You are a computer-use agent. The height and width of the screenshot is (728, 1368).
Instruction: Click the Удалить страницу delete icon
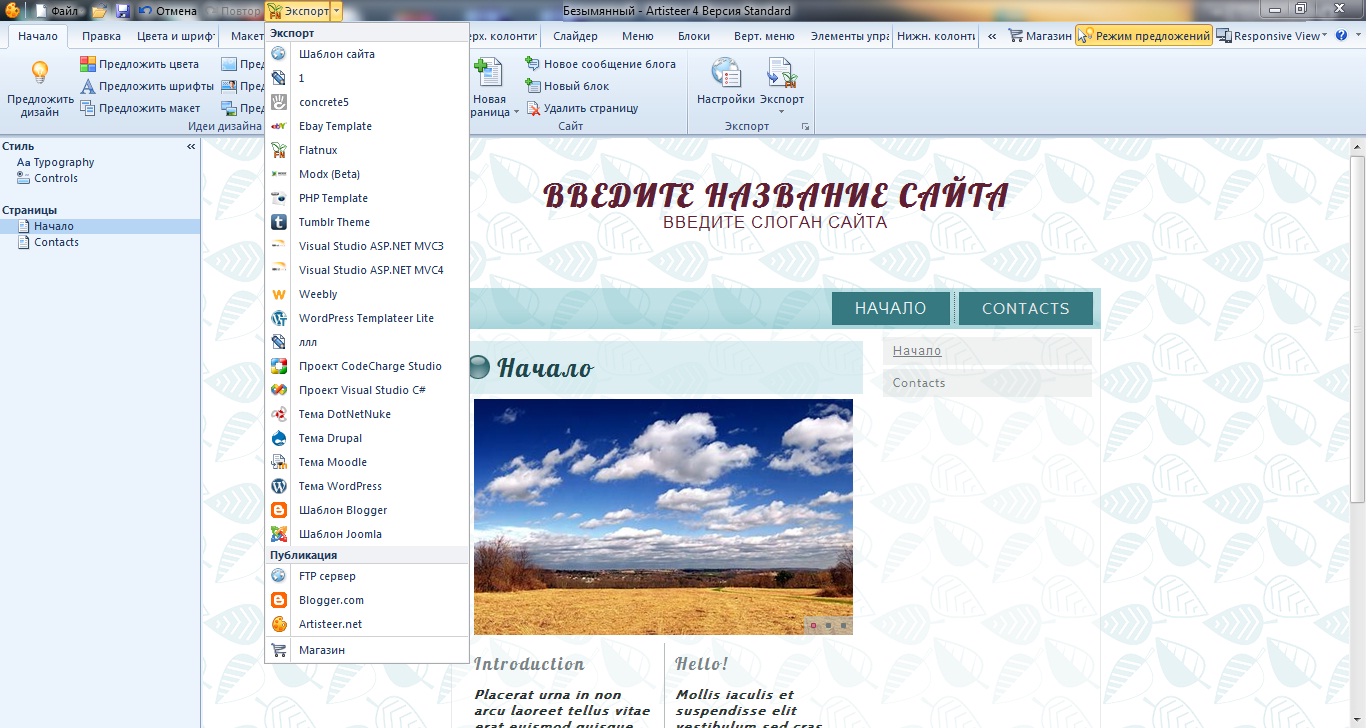click(533, 108)
